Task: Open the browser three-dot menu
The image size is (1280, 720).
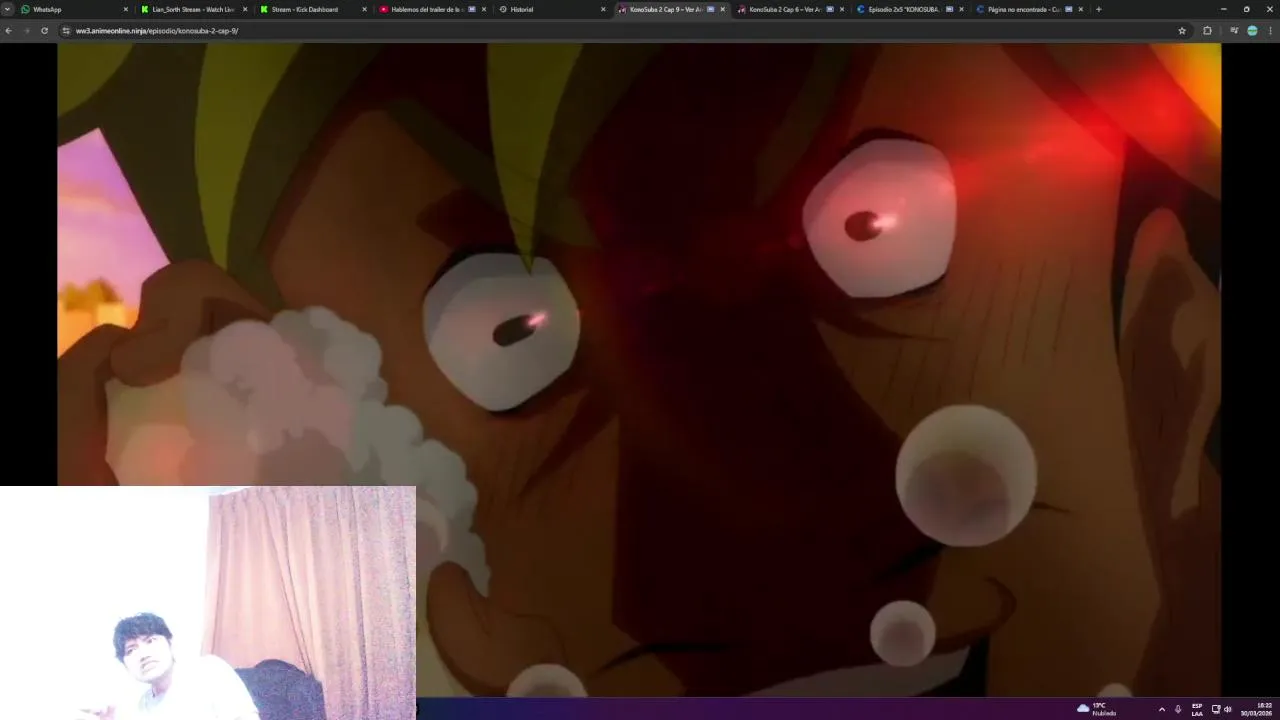Action: [1270, 31]
